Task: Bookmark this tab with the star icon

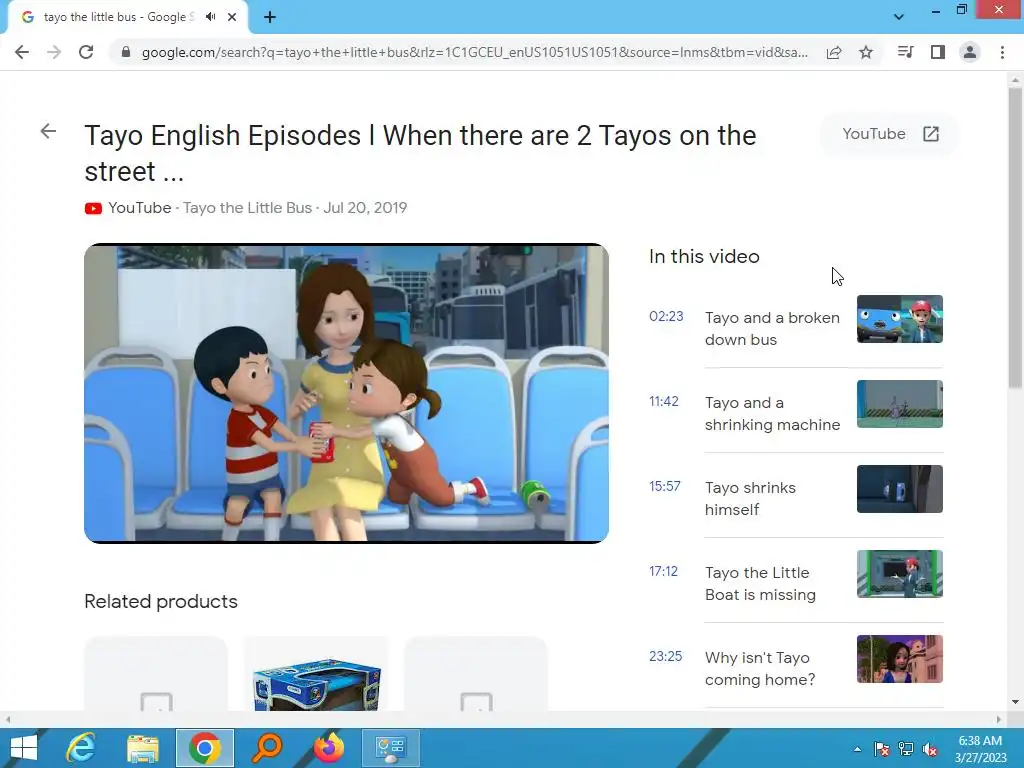Action: click(x=866, y=52)
